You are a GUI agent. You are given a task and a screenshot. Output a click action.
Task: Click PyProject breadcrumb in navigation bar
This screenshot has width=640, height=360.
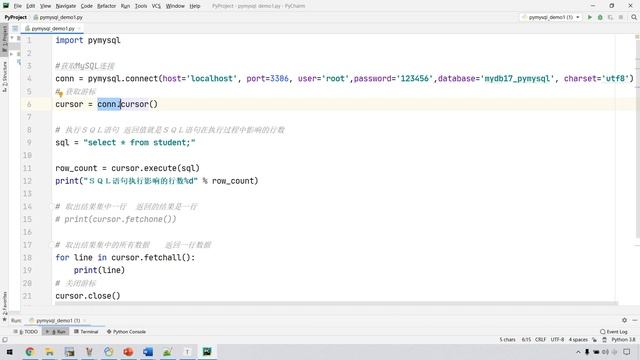16,18
